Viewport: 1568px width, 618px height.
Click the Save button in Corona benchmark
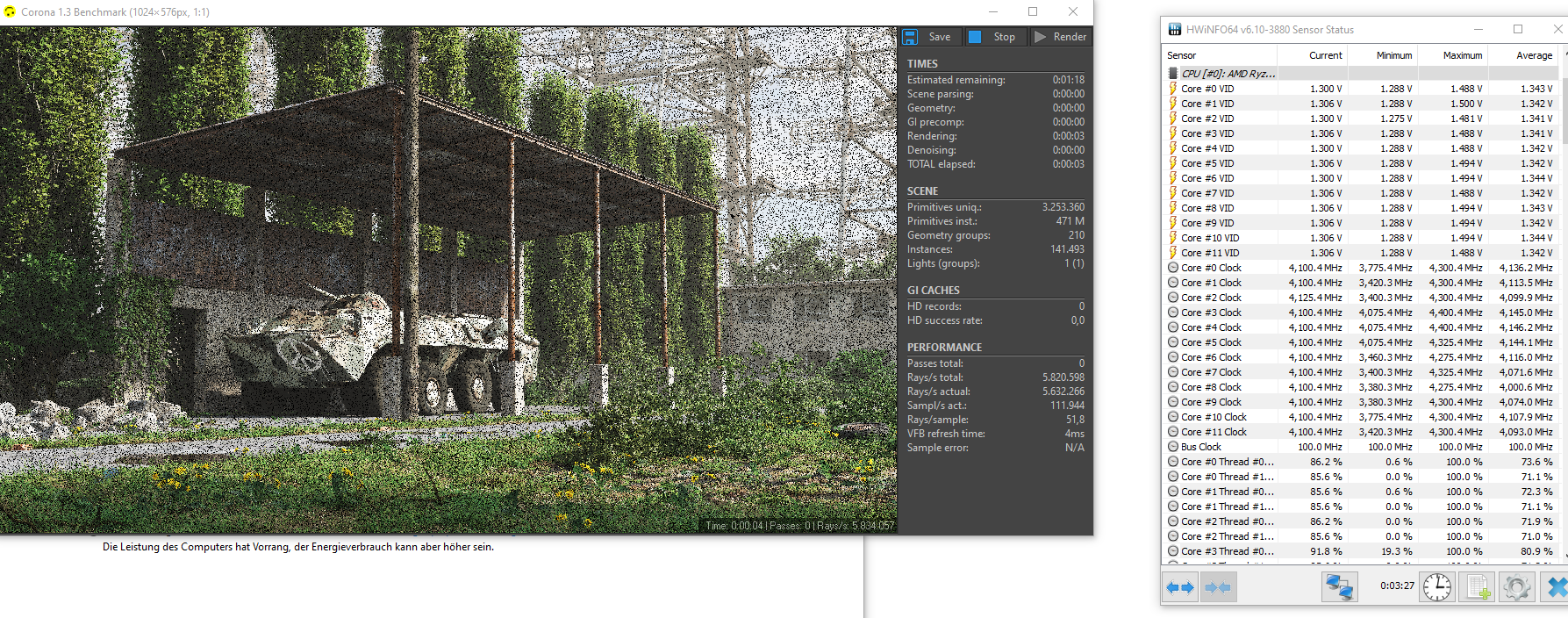coord(931,37)
